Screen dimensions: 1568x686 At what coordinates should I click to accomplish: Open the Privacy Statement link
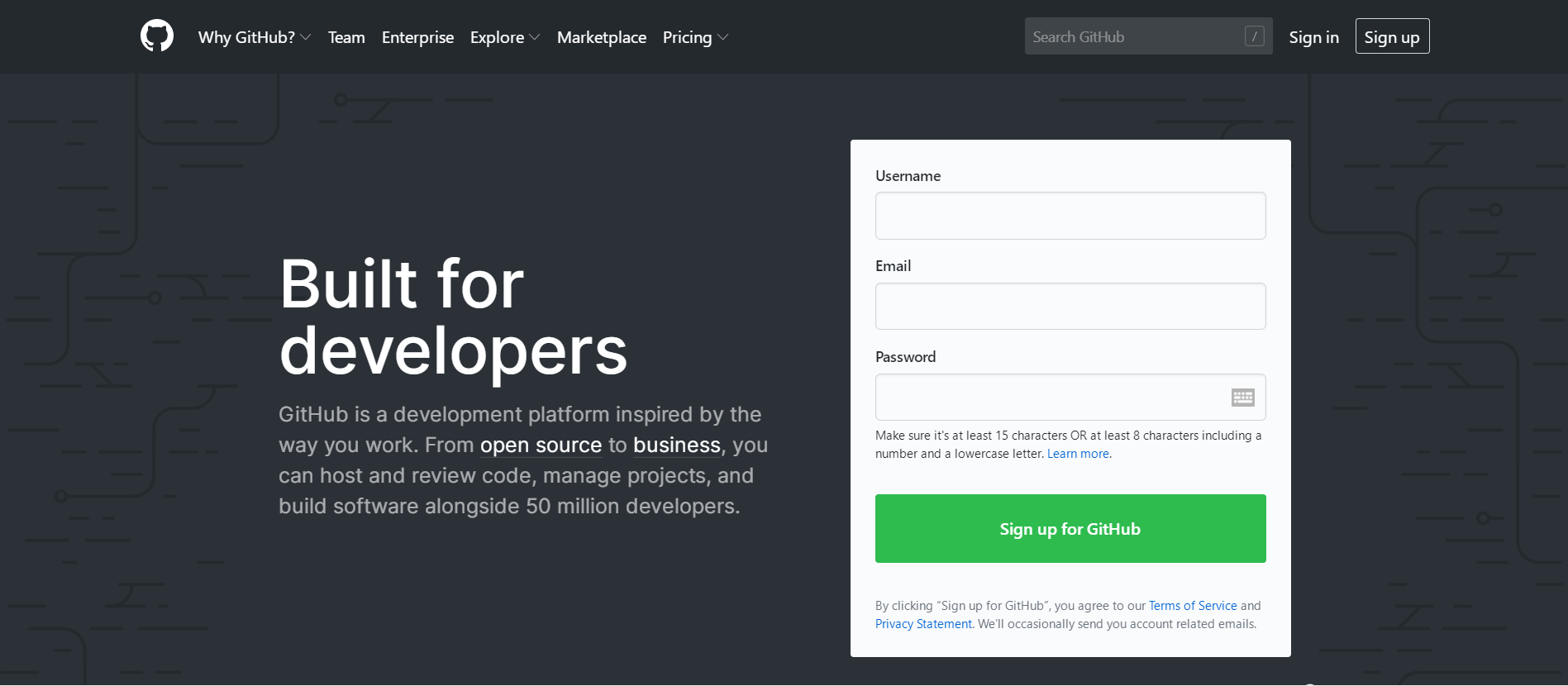(x=923, y=624)
